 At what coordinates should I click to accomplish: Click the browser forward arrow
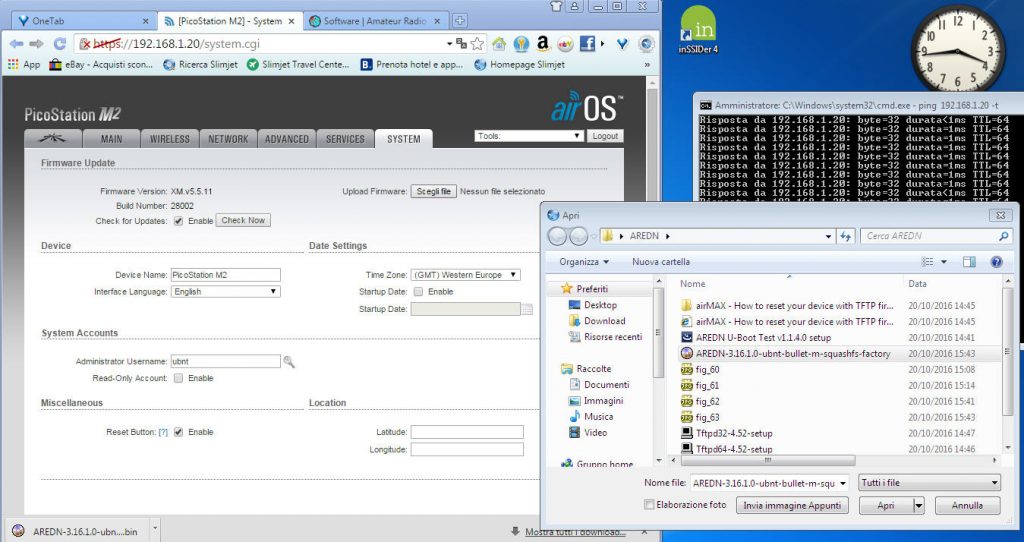(x=37, y=44)
